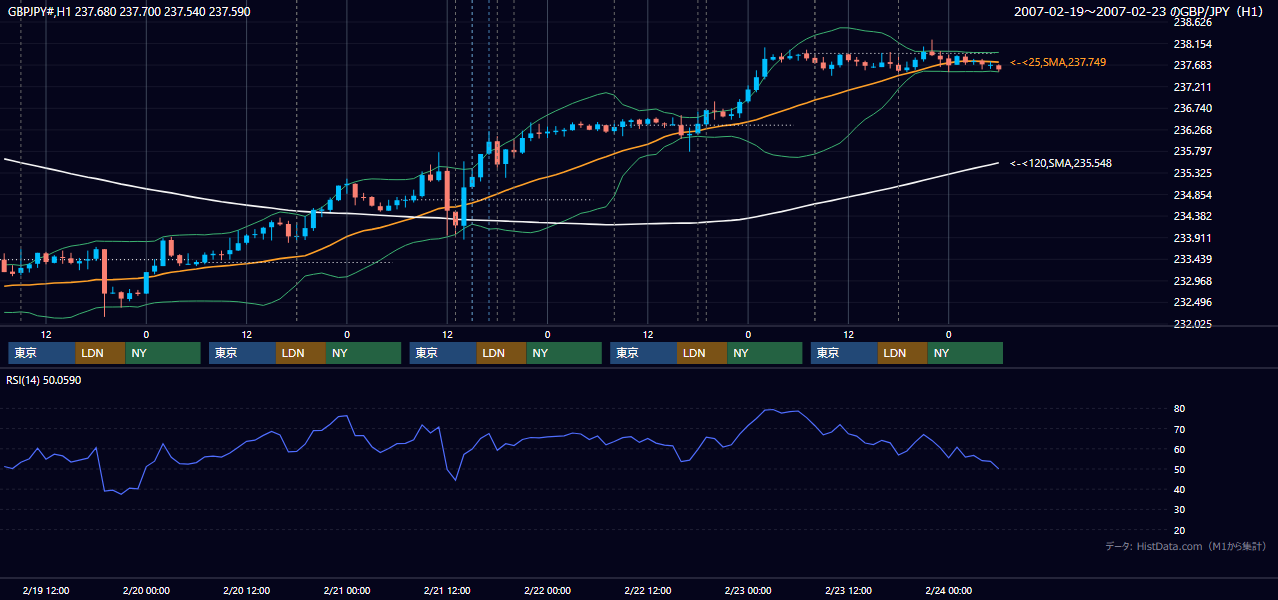Screen dimensions: 1278x600
Task: Click the RSI axis level 40
Action: click(1180, 489)
